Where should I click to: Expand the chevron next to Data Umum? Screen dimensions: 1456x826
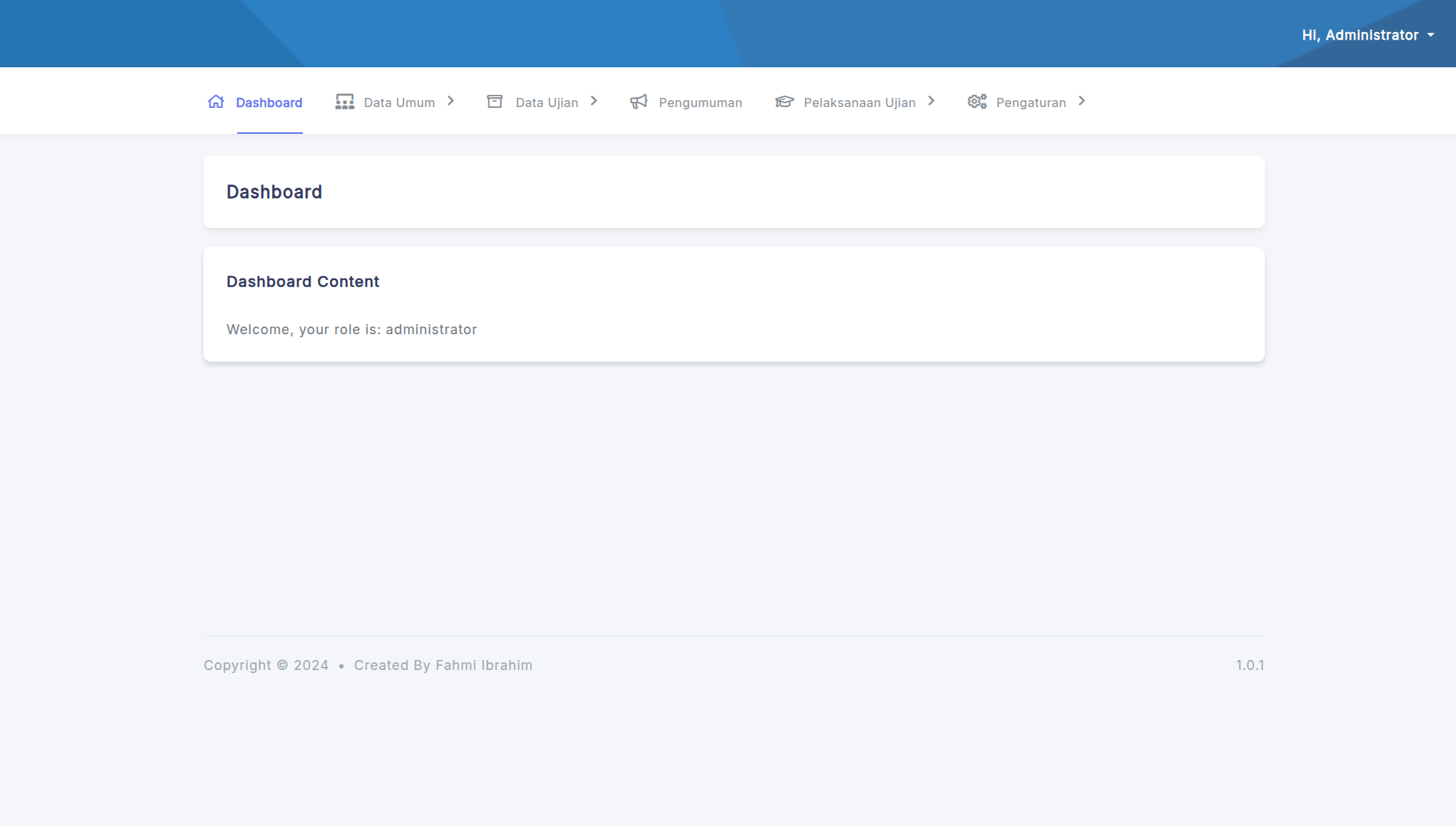451,101
